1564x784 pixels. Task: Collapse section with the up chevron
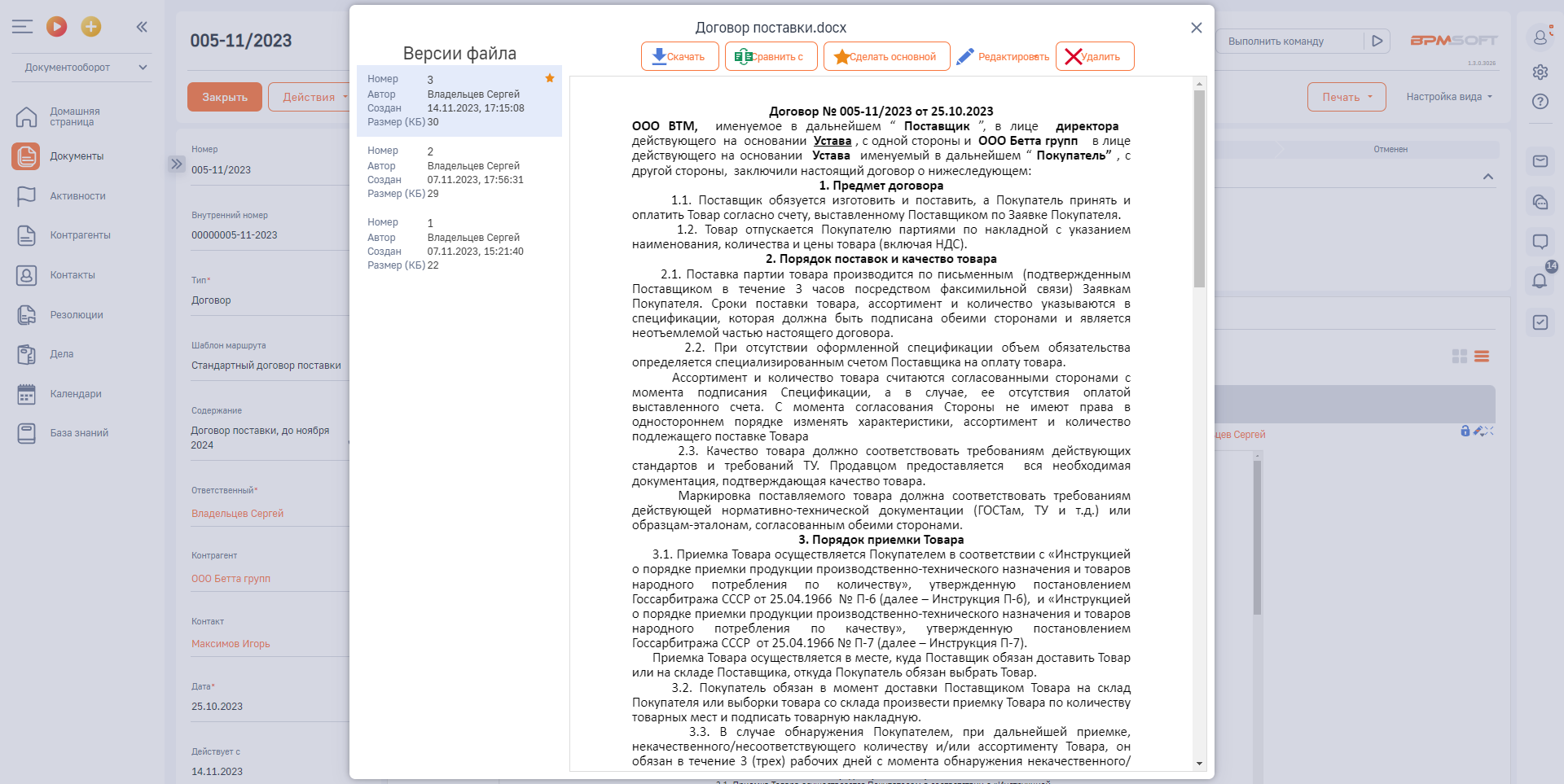click(1488, 177)
